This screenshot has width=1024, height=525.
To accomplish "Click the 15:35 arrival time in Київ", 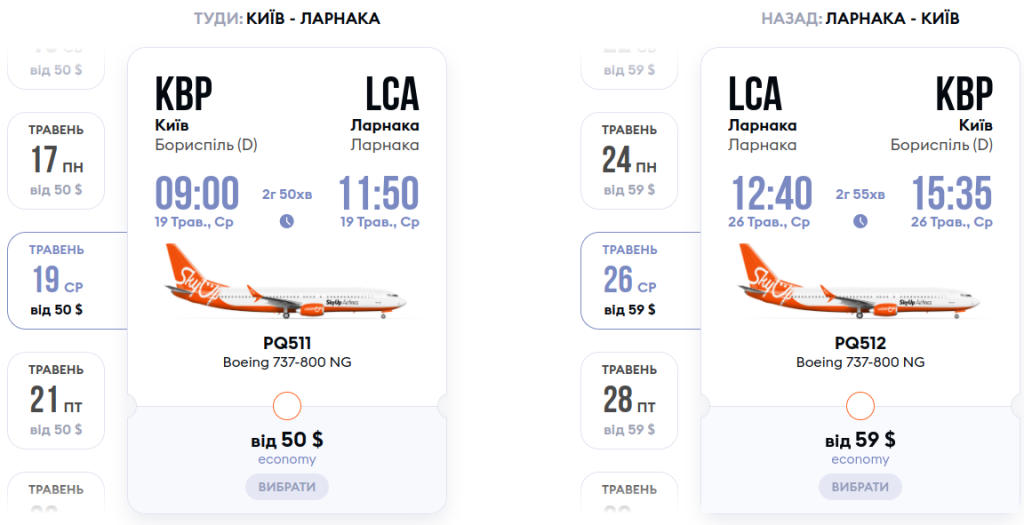I will click(x=951, y=193).
